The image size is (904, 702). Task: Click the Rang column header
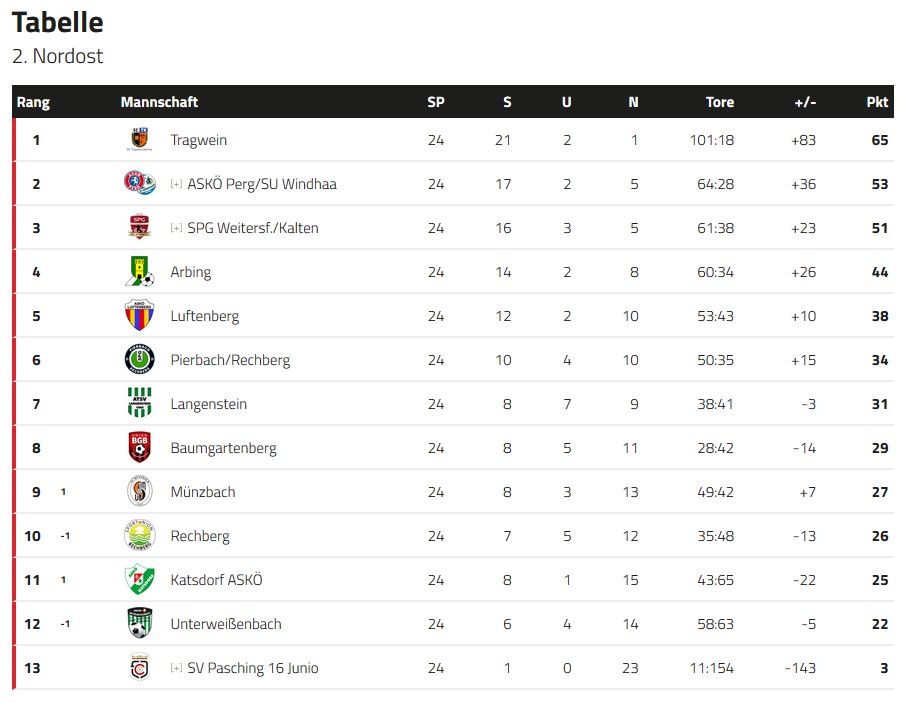33,102
